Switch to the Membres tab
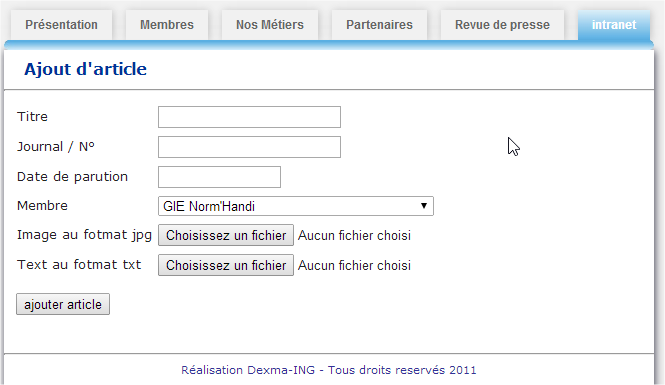Screen dimensions: 665x385 coord(167,25)
